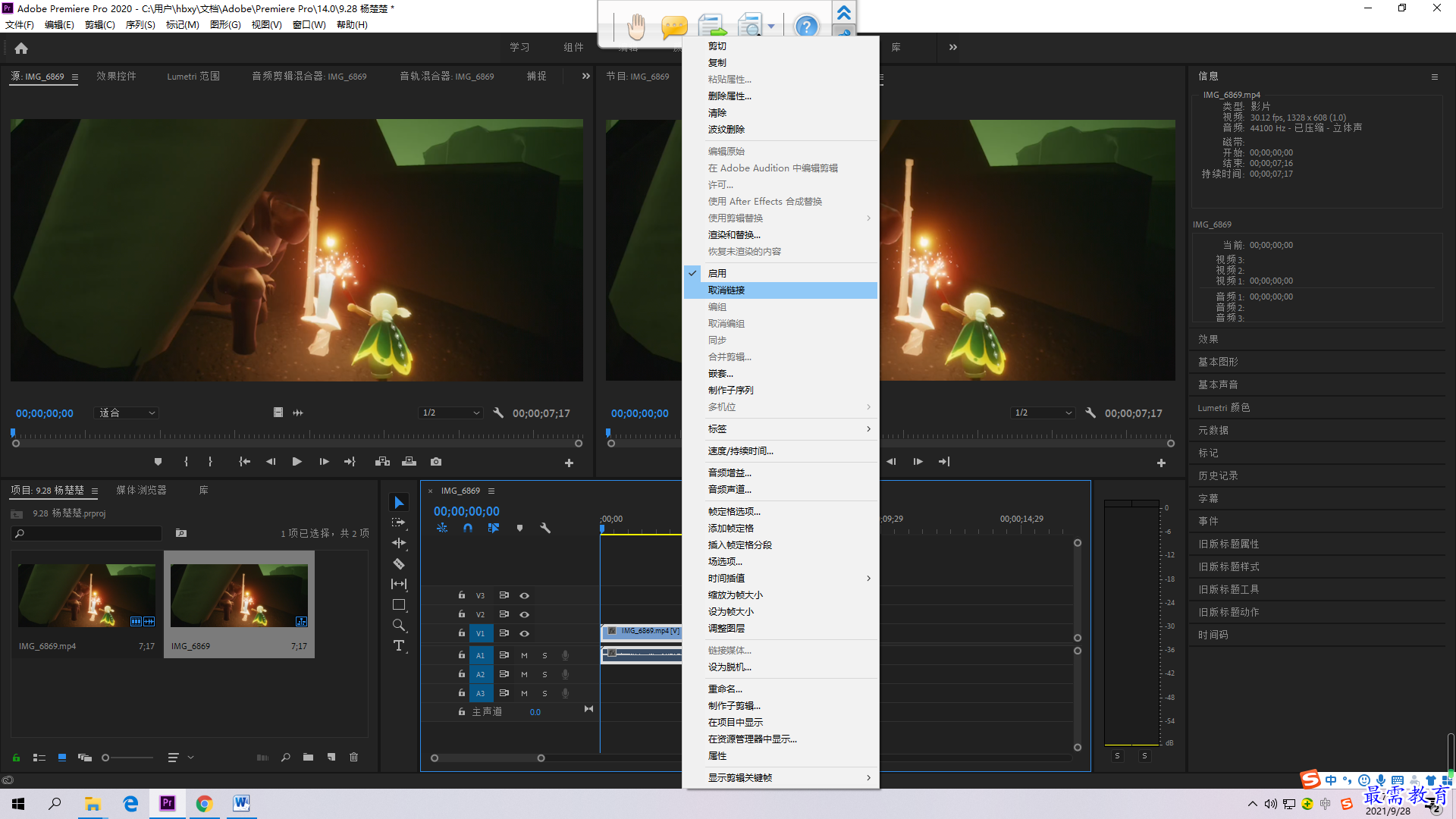Select the Ripple Edit tool

(399, 543)
